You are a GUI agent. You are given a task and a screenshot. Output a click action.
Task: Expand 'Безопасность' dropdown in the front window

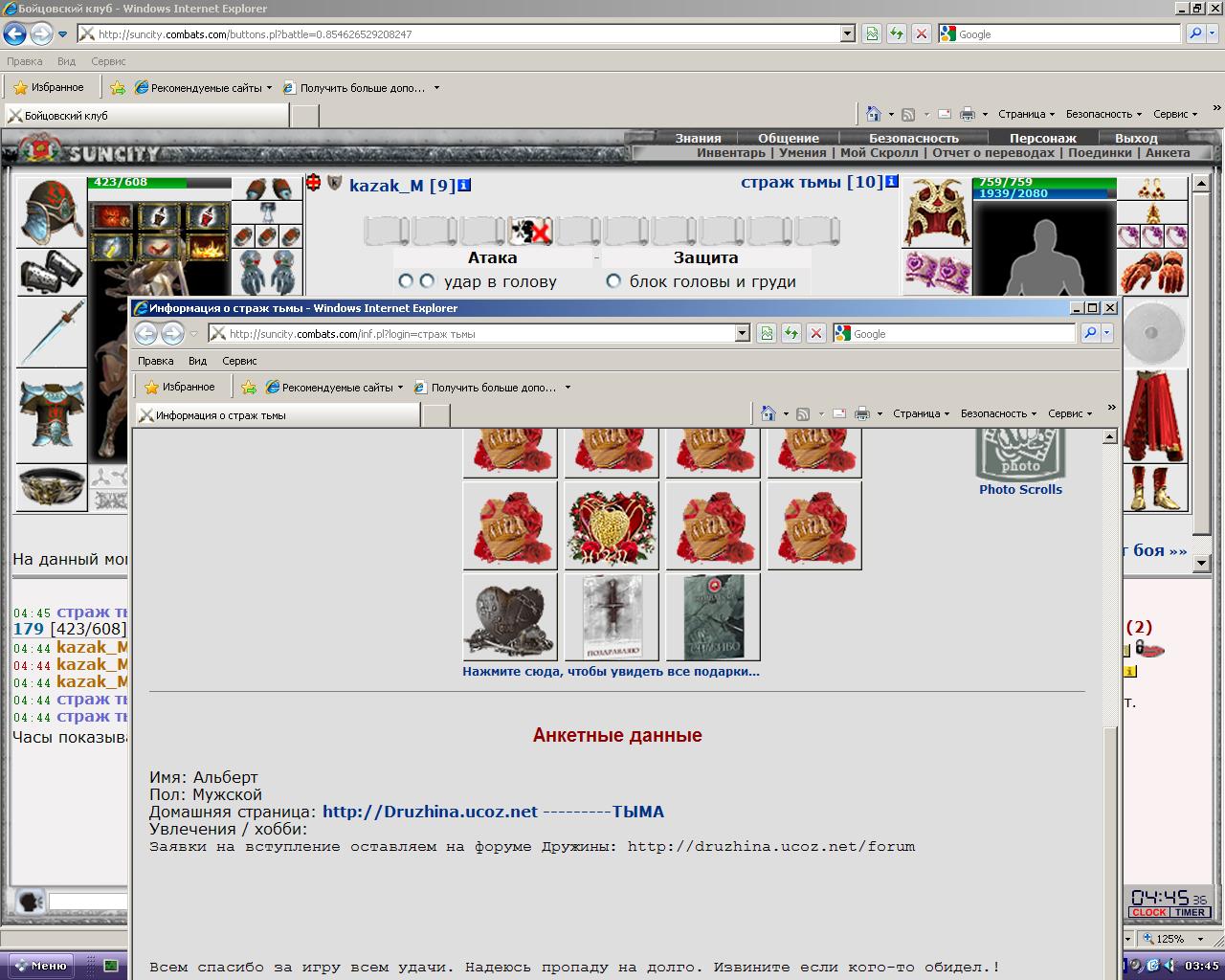[999, 413]
